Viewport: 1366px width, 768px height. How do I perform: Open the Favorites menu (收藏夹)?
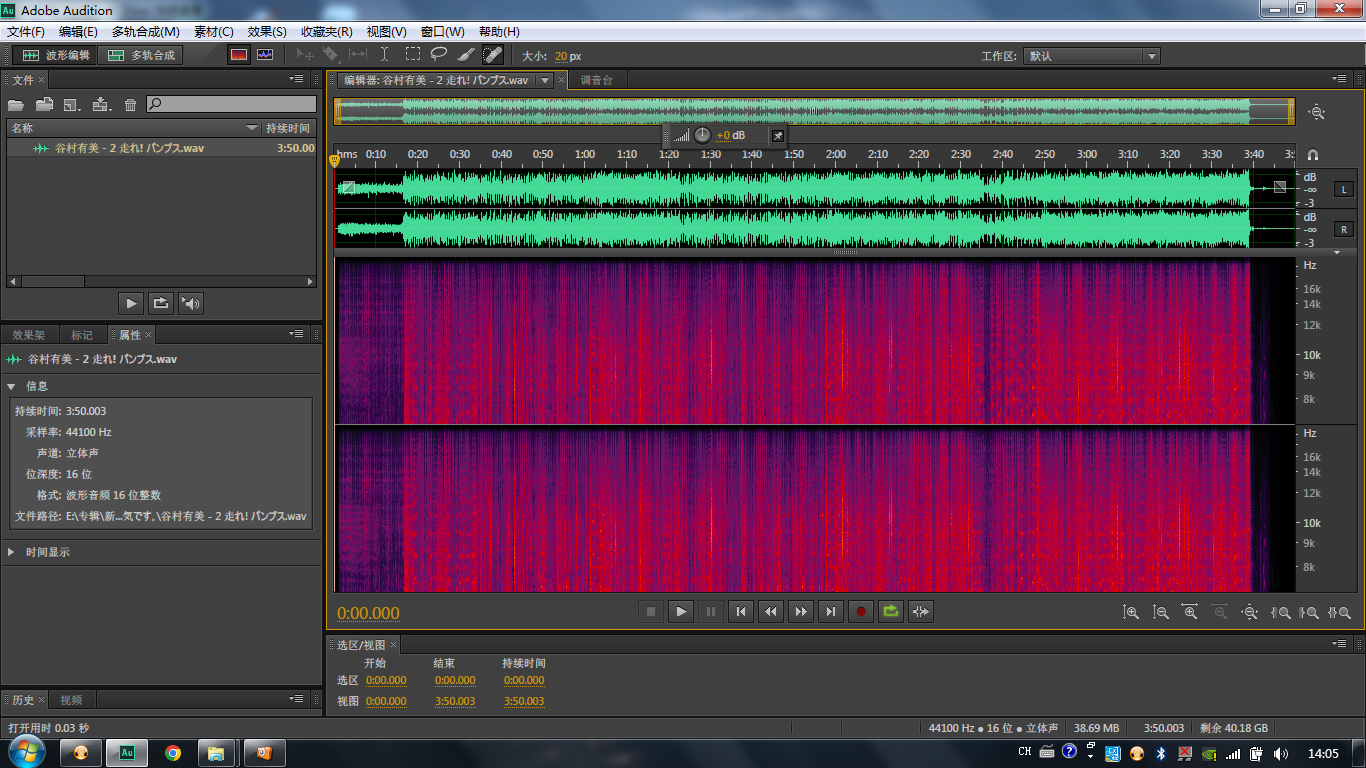click(326, 32)
